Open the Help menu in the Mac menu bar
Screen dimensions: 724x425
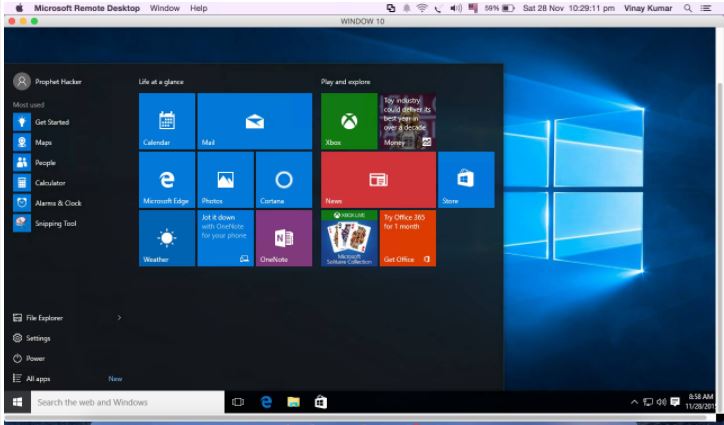pos(199,8)
